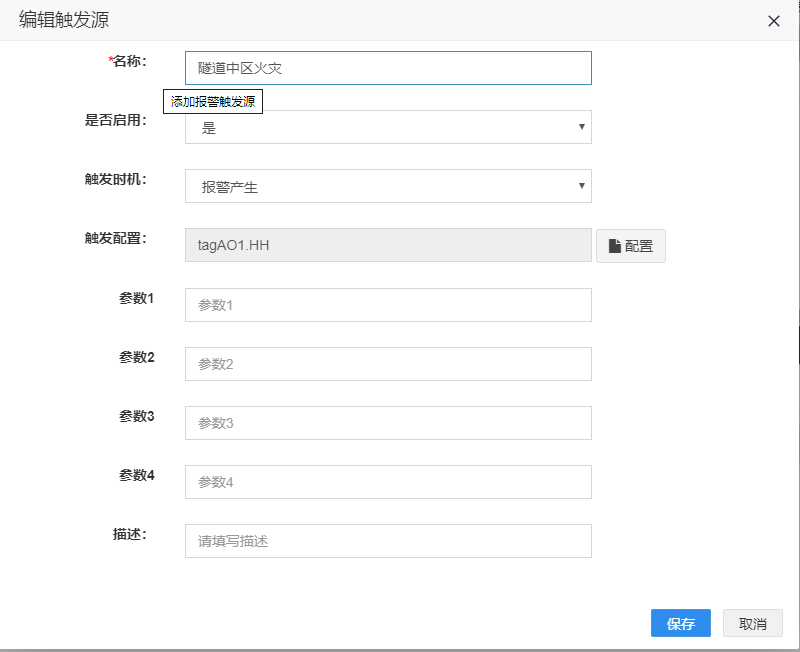The image size is (800, 652).
Task: Click the 触发时机 label
Action: tap(116, 179)
